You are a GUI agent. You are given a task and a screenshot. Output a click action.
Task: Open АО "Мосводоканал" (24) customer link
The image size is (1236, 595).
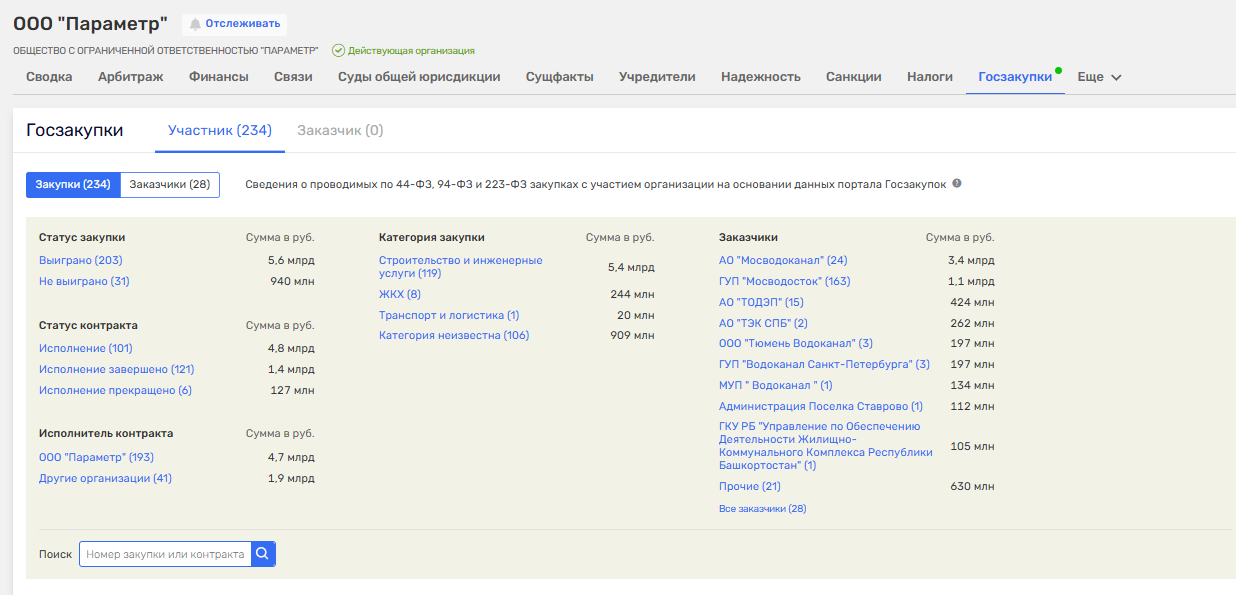[783, 261]
